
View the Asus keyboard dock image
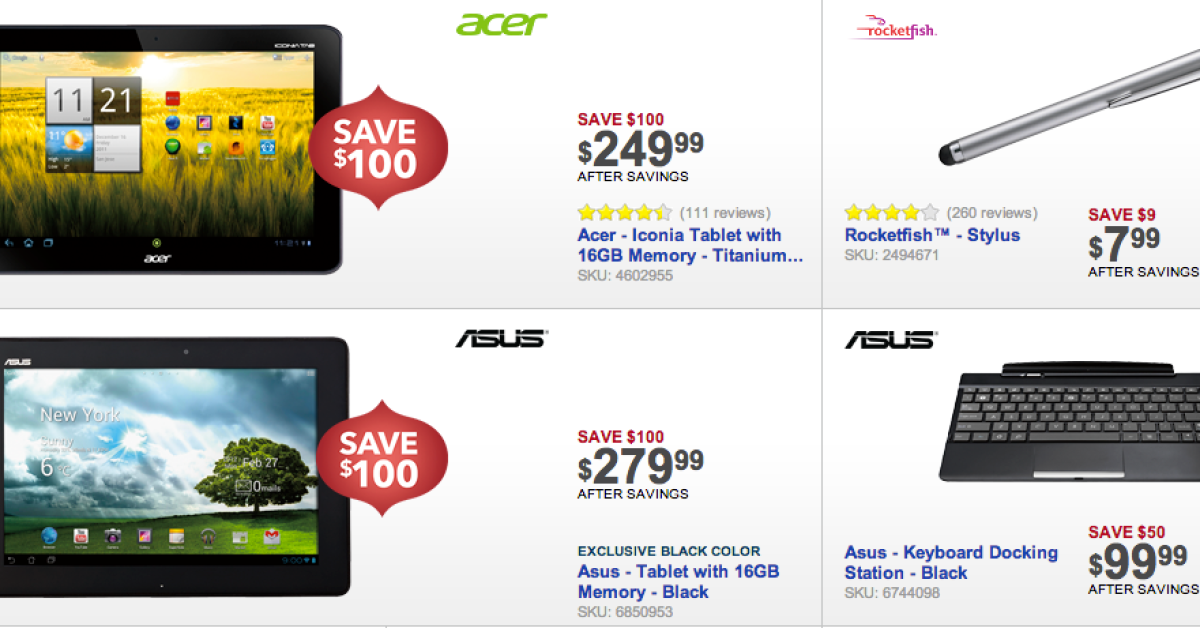click(1070, 425)
